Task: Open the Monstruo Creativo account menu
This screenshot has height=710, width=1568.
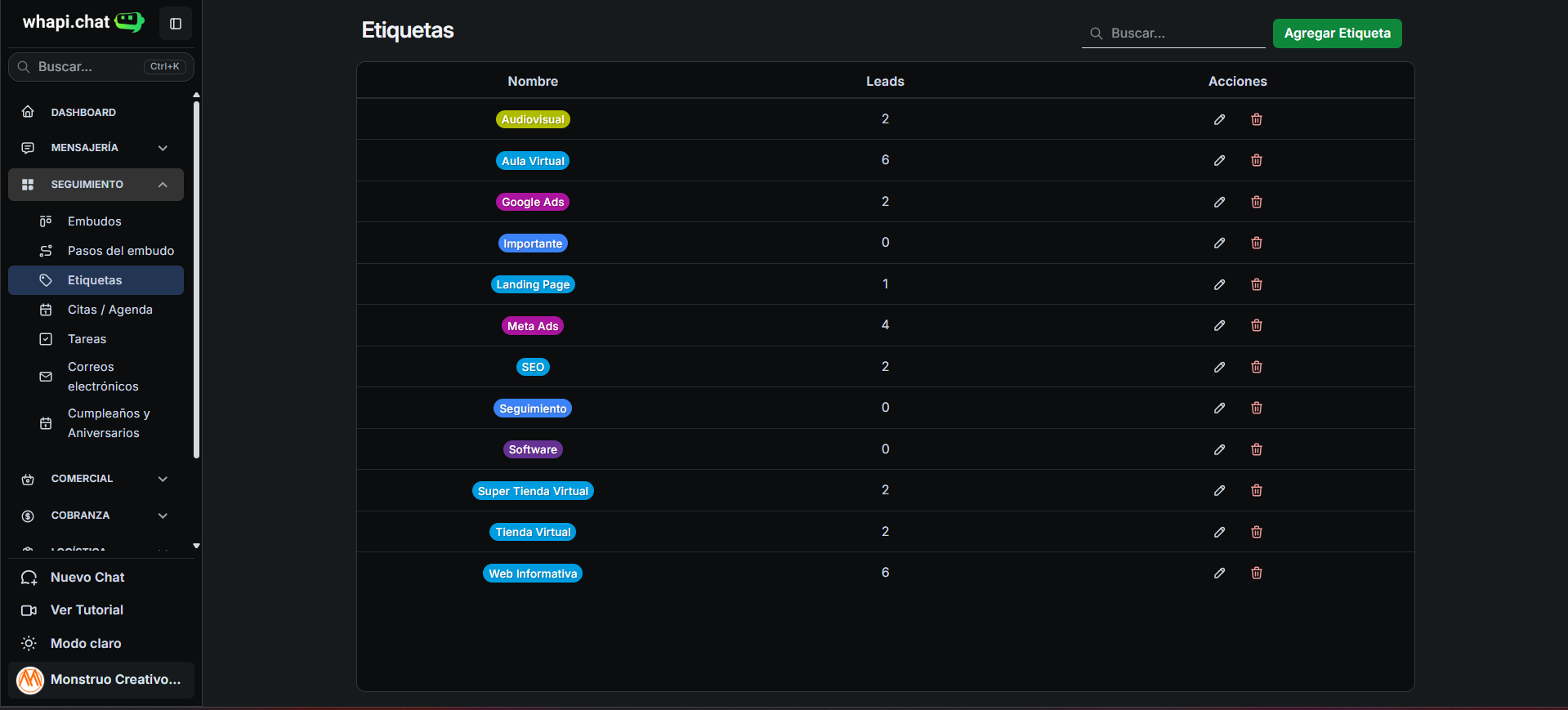Action: [101, 680]
